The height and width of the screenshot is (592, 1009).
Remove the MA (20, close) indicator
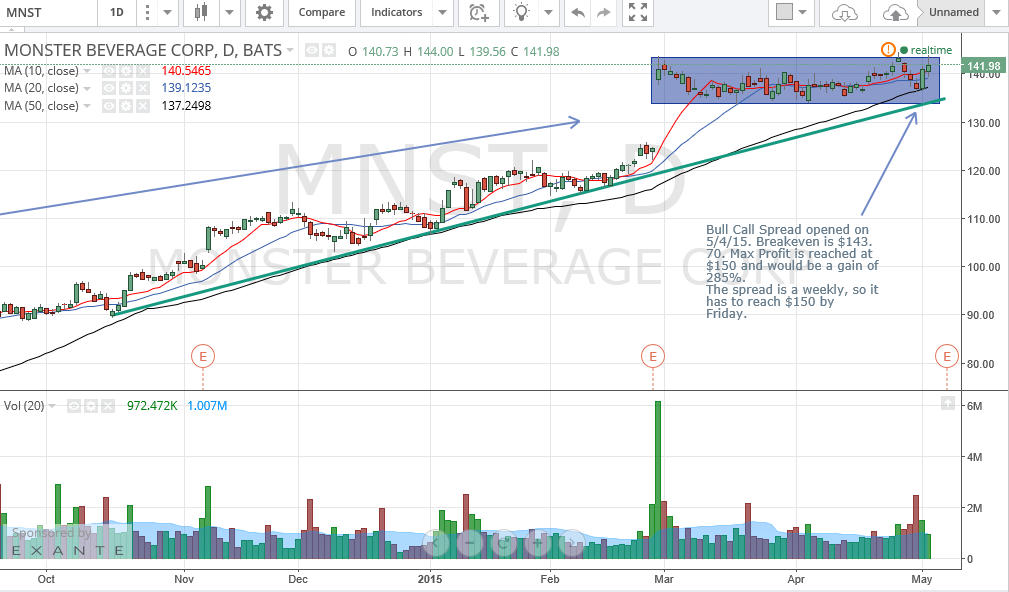[x=142, y=88]
